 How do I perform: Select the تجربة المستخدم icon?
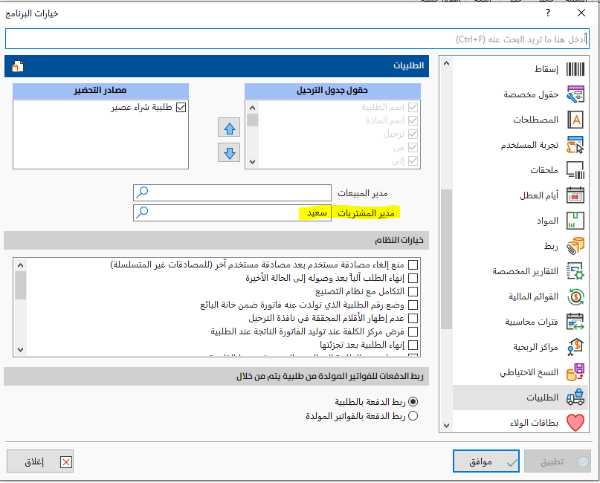click(x=575, y=145)
